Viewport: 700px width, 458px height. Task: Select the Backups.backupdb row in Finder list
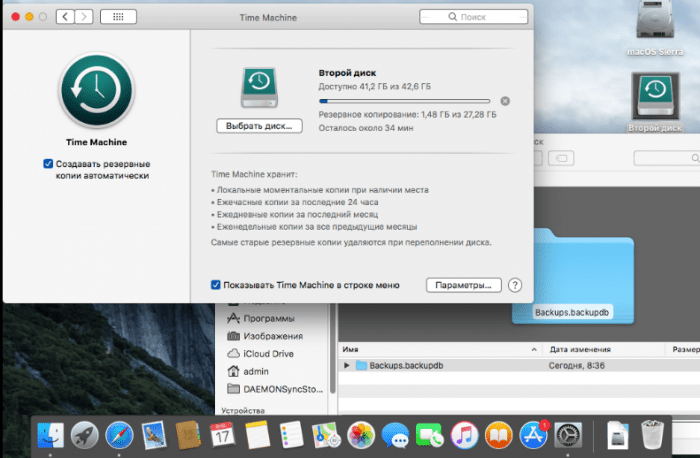(519, 366)
